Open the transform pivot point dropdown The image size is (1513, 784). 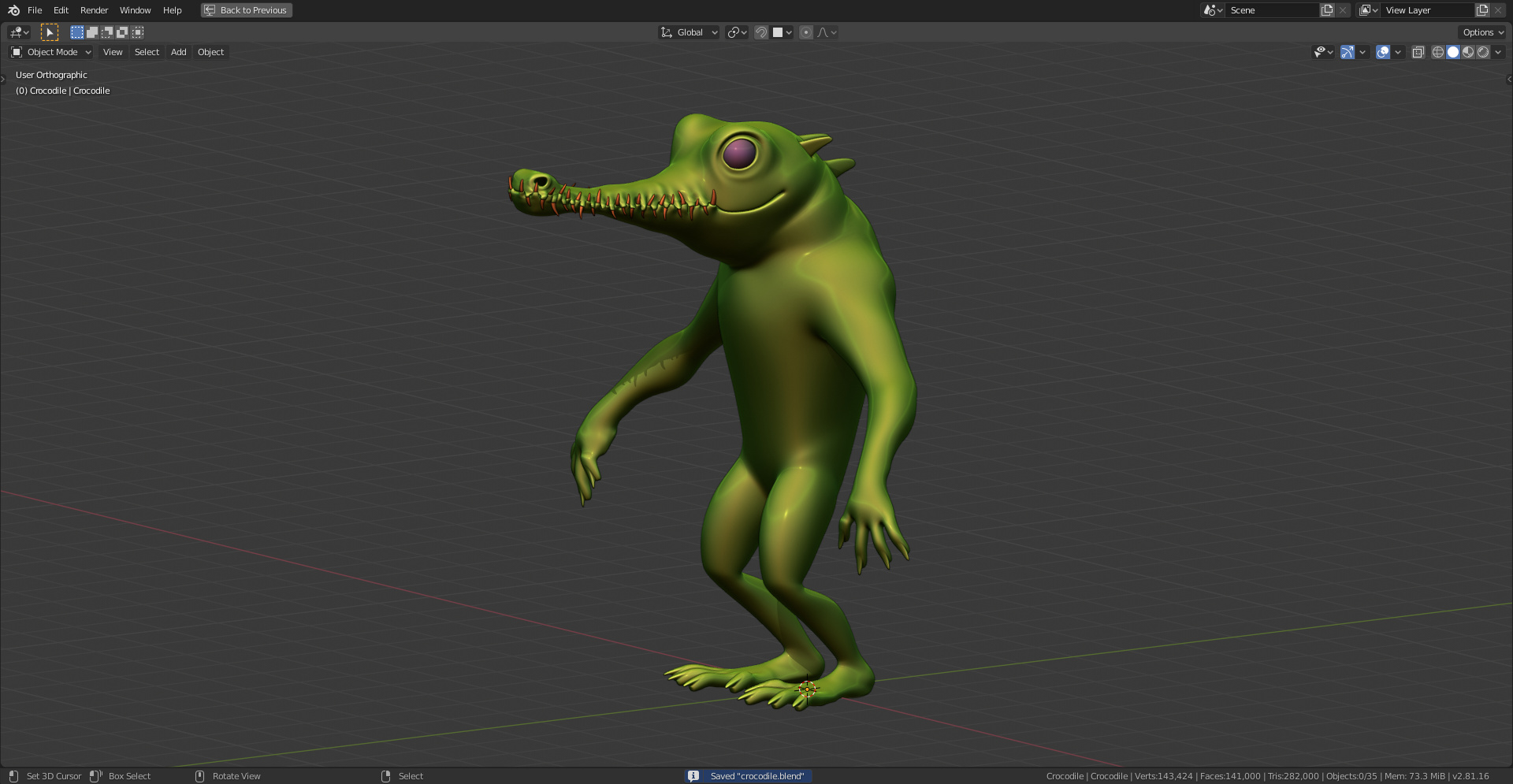click(x=738, y=32)
